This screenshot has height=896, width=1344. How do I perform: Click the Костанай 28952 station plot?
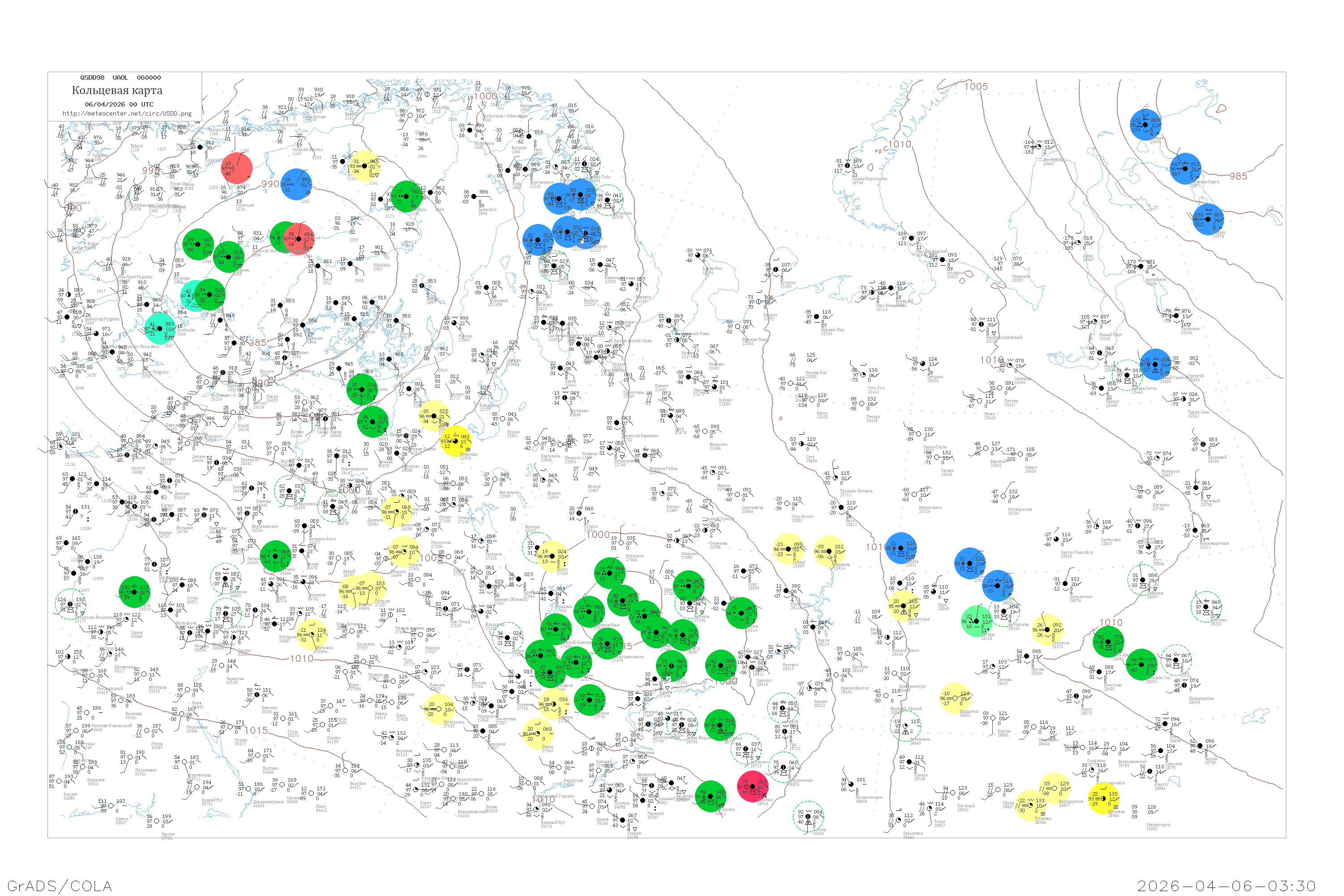point(953,793)
